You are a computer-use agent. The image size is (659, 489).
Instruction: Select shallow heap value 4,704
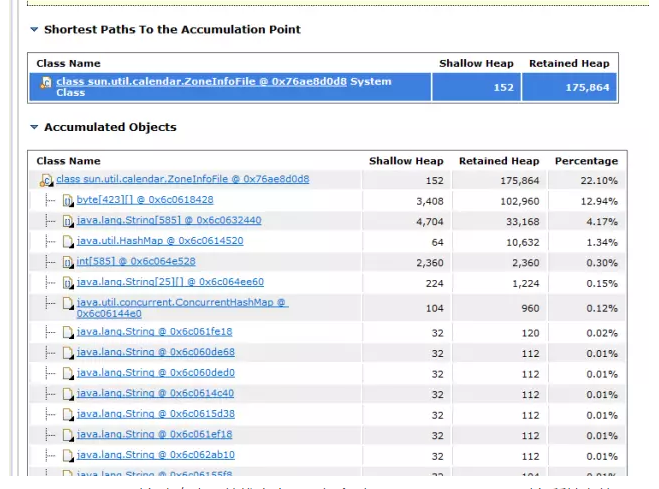430,222
